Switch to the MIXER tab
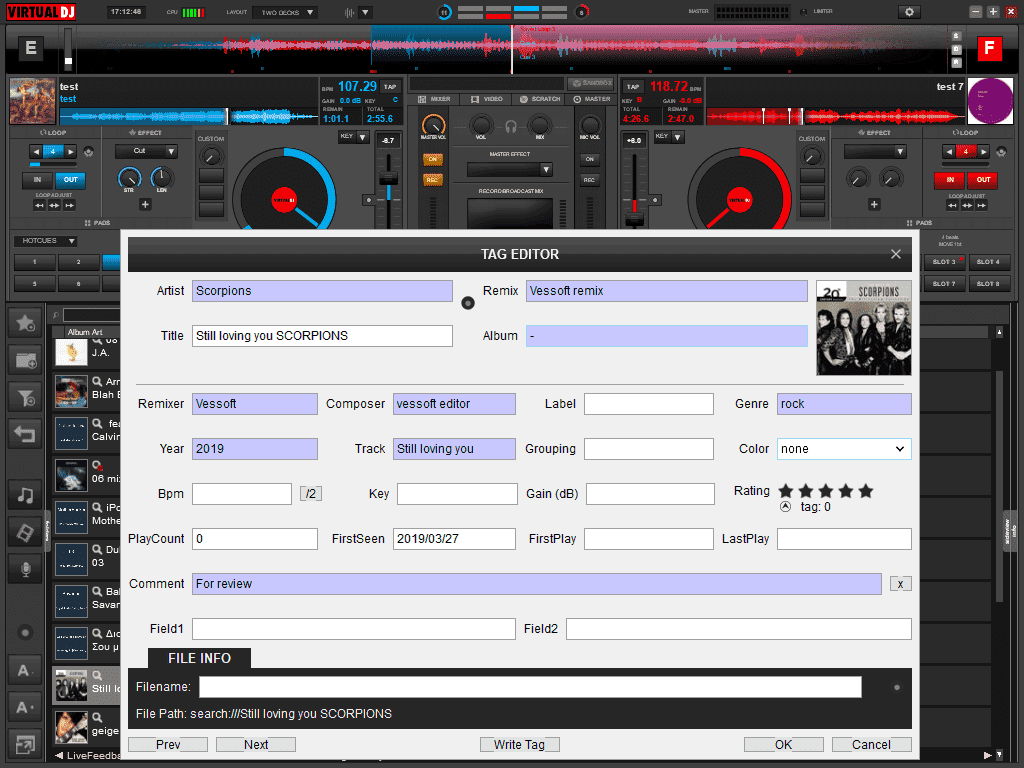 pos(434,99)
